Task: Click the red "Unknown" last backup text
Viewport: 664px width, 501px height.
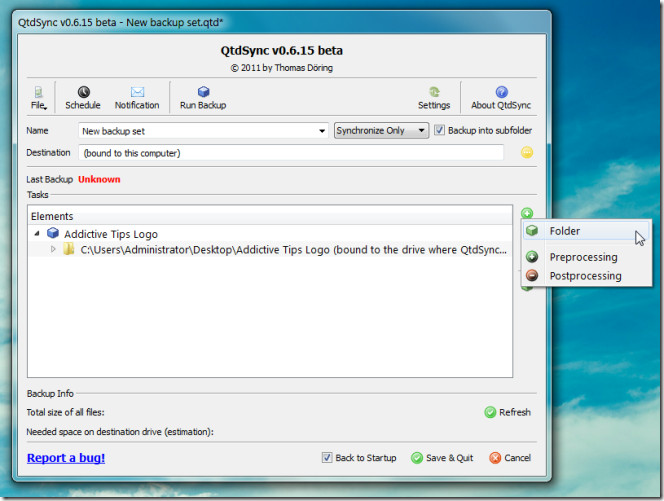Action: click(x=99, y=179)
